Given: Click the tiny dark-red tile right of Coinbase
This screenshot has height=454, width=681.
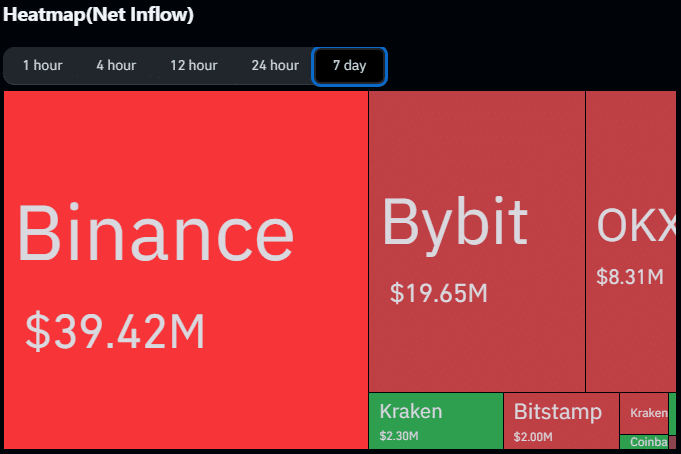Looking at the screenshot, I should pos(673,442).
